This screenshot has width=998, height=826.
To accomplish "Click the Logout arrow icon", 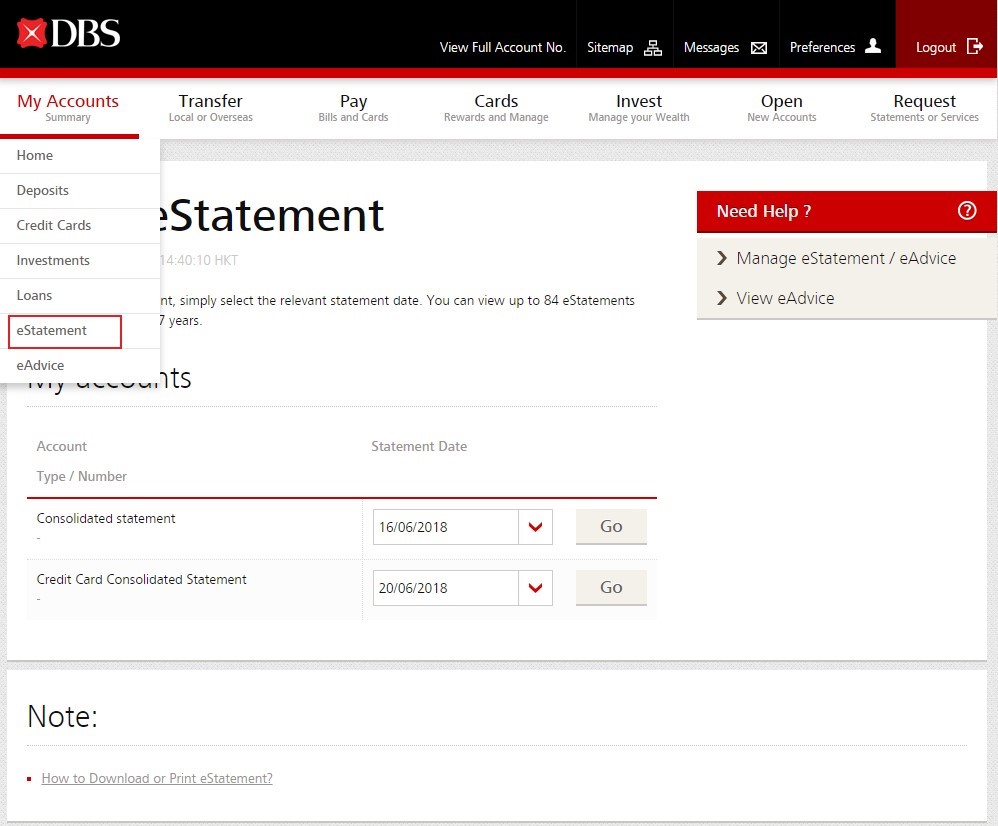I will click(x=975, y=47).
